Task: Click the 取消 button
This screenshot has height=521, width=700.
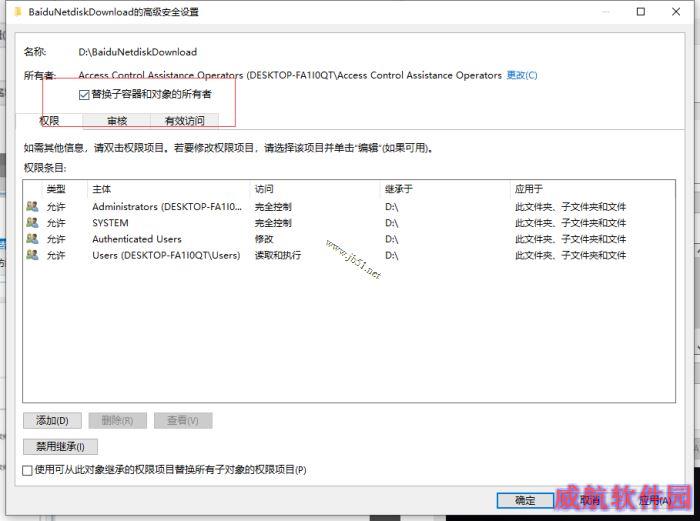Action: click(590, 500)
